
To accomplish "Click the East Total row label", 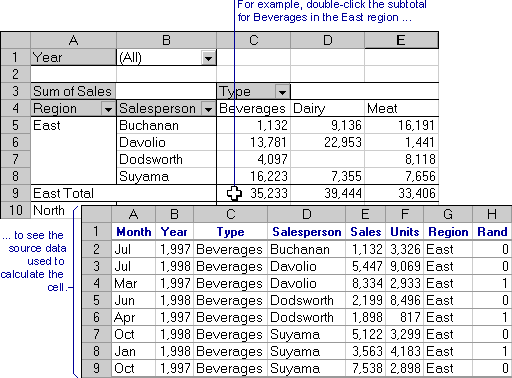I will (x=123, y=193).
